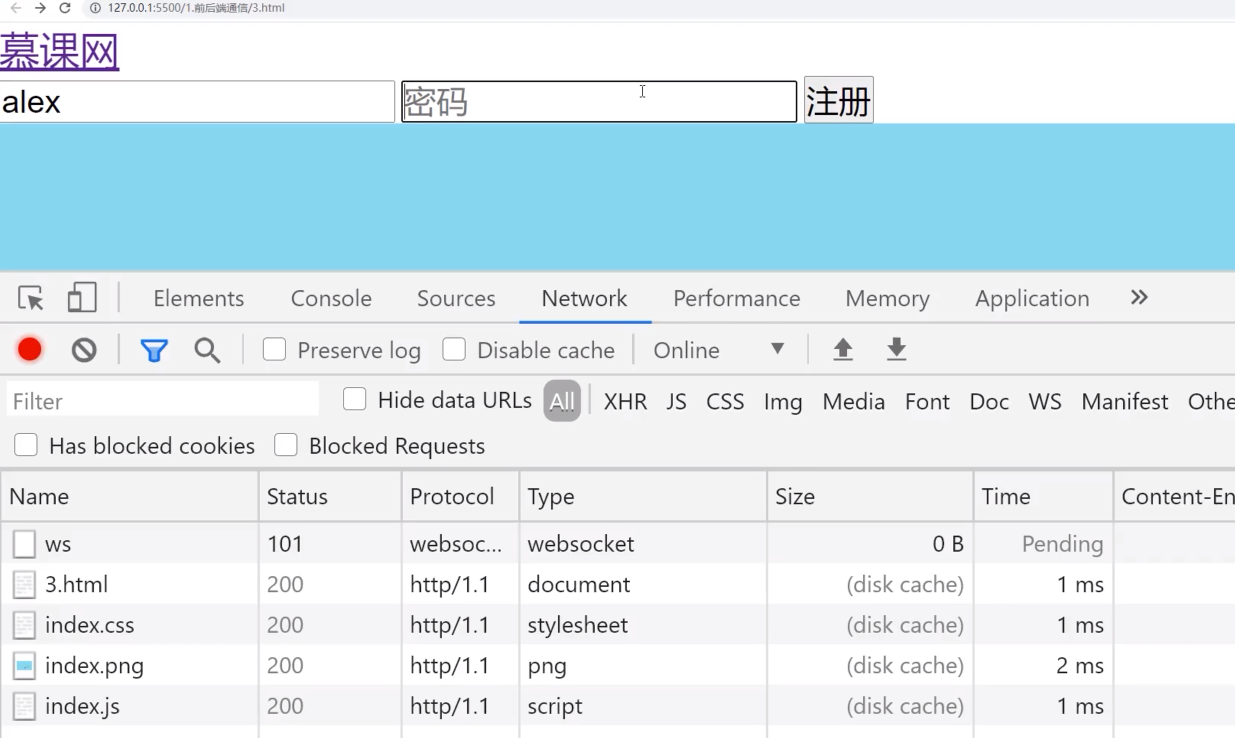This screenshot has height=738, width=1235.
Task: Filter requests by Doc
Action: tap(989, 401)
